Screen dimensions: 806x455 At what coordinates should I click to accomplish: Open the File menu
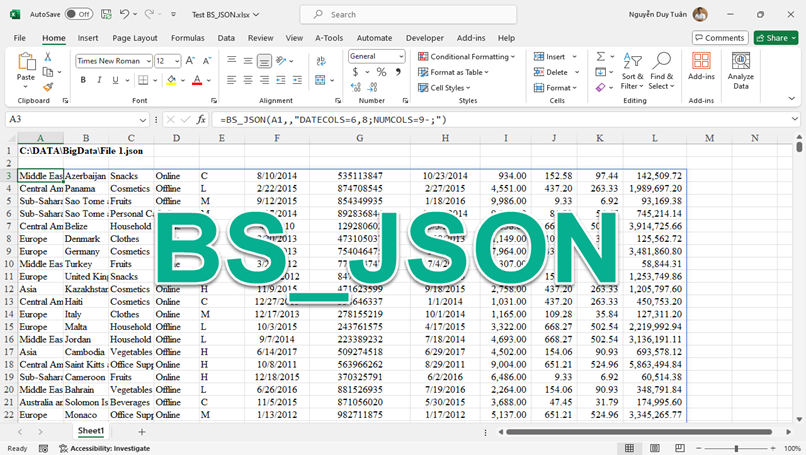point(20,38)
